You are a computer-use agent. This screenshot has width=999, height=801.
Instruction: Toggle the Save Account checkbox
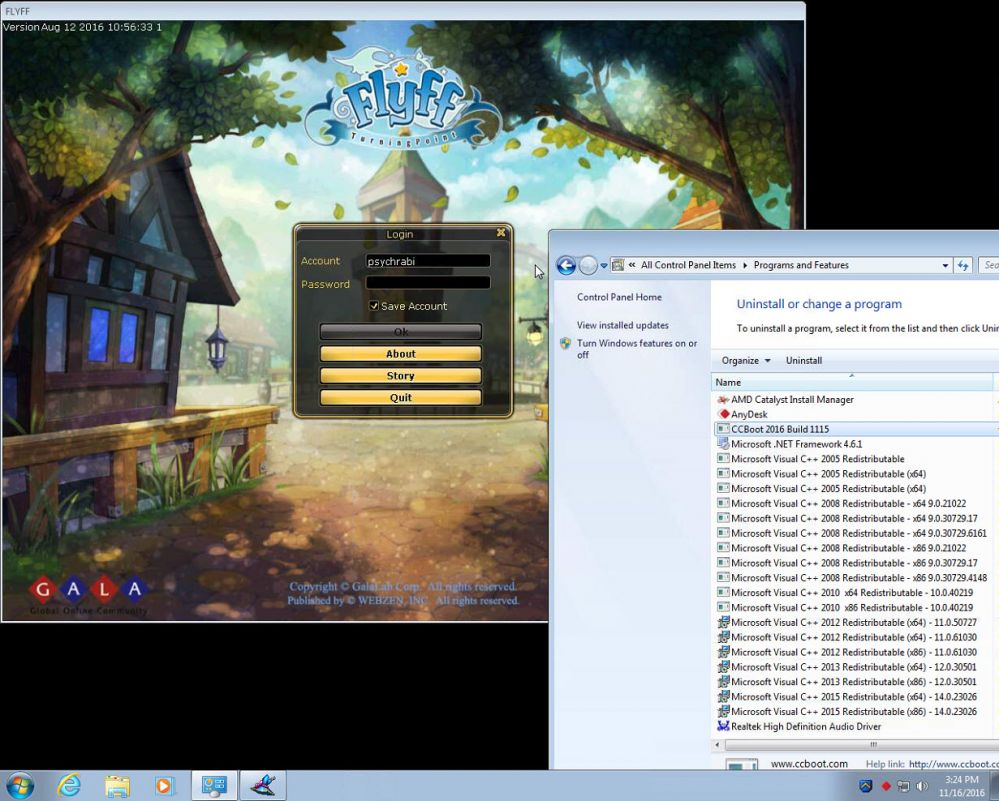pyautogui.click(x=374, y=306)
